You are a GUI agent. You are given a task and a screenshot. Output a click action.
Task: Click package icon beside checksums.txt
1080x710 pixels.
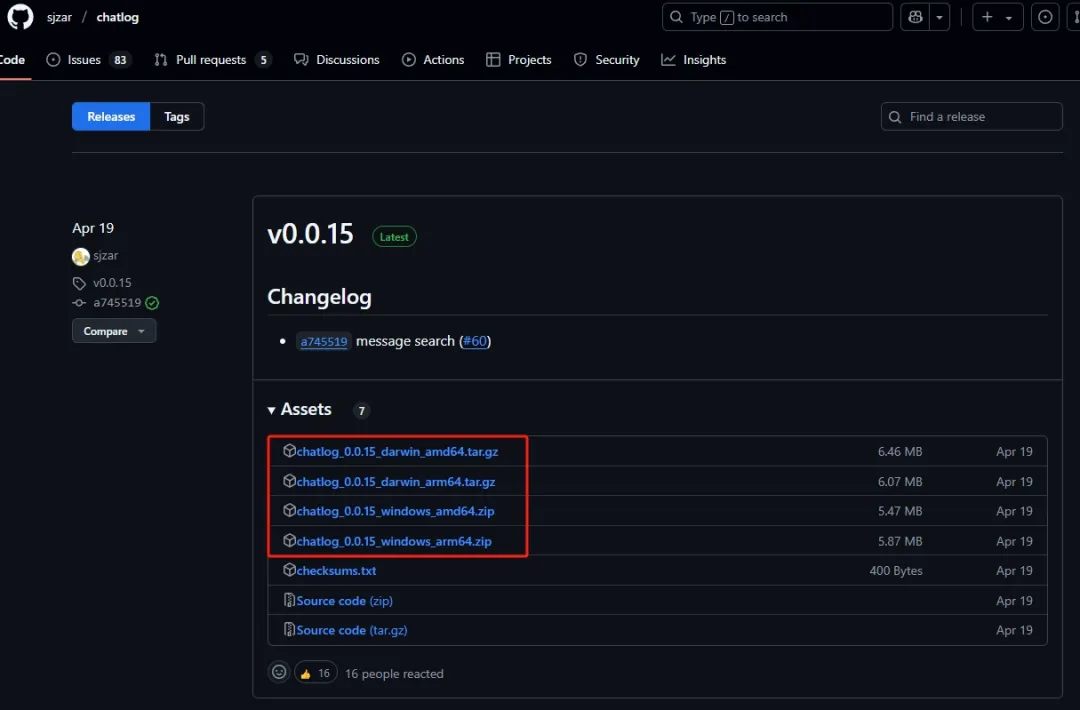(289, 570)
